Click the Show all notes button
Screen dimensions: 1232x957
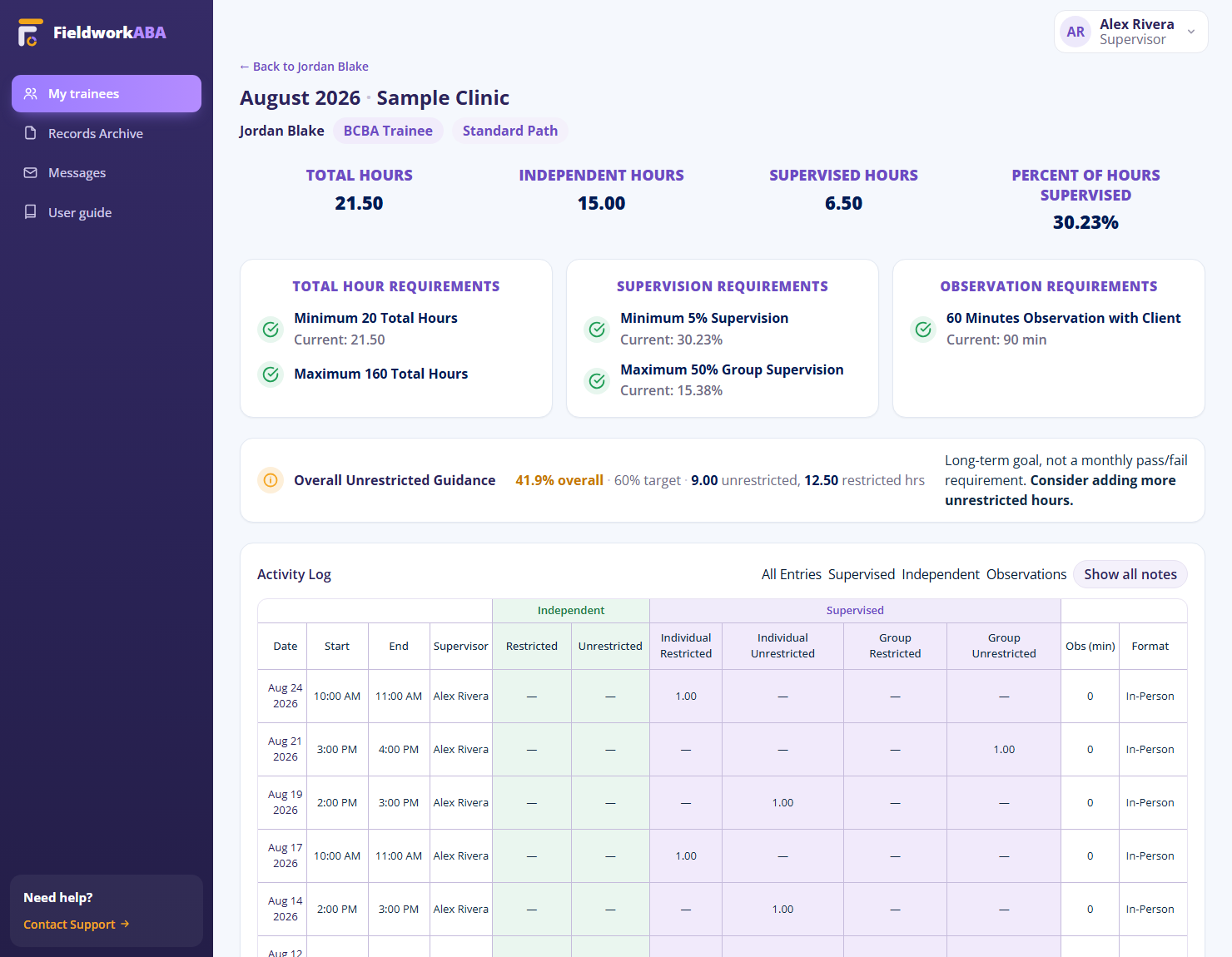click(1130, 574)
